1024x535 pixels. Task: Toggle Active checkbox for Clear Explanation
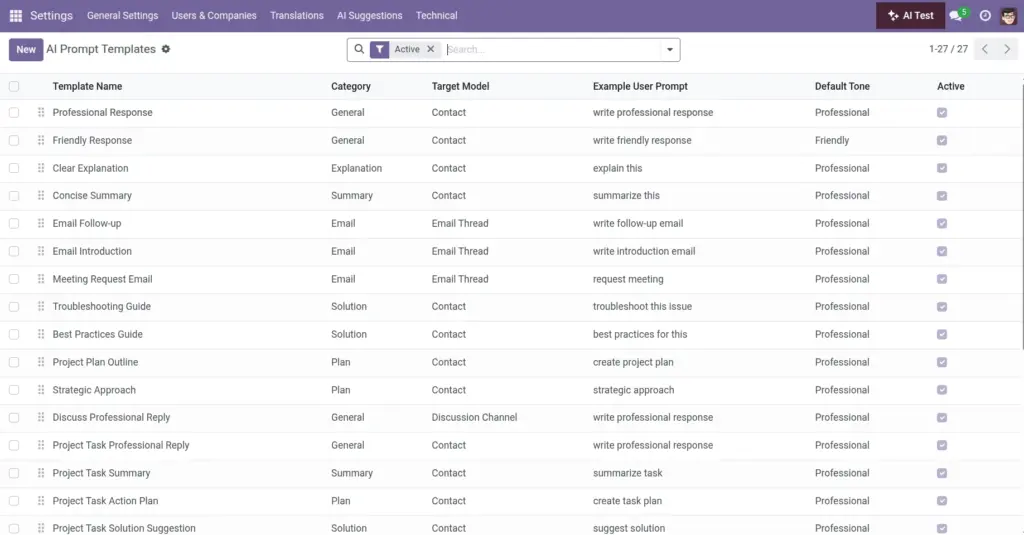(x=942, y=168)
